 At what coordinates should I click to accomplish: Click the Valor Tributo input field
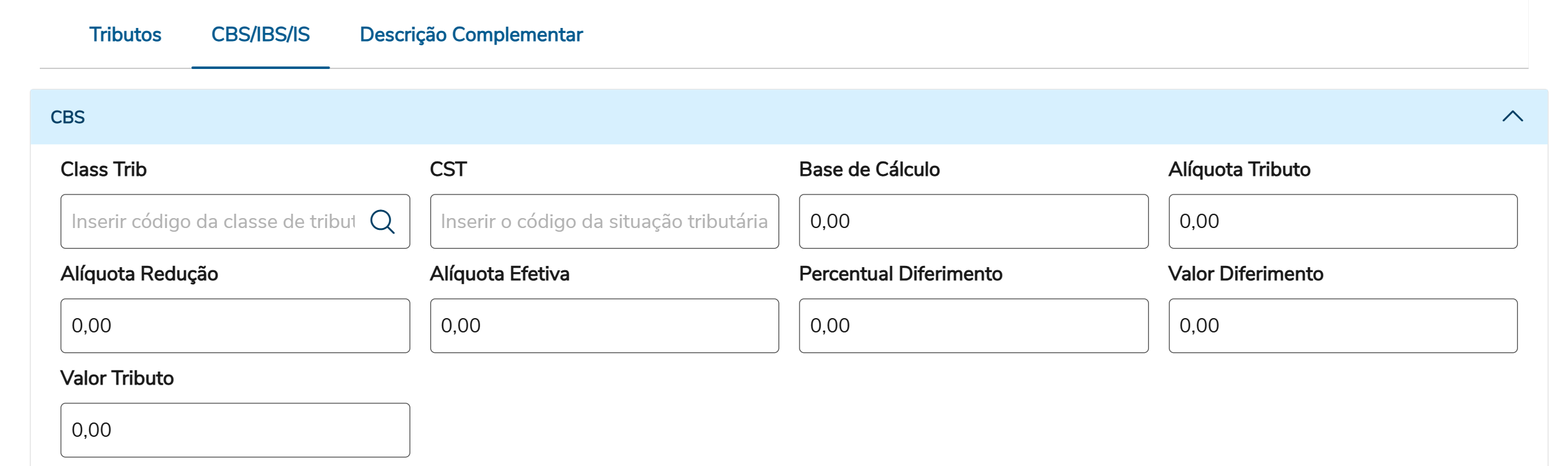click(x=235, y=430)
